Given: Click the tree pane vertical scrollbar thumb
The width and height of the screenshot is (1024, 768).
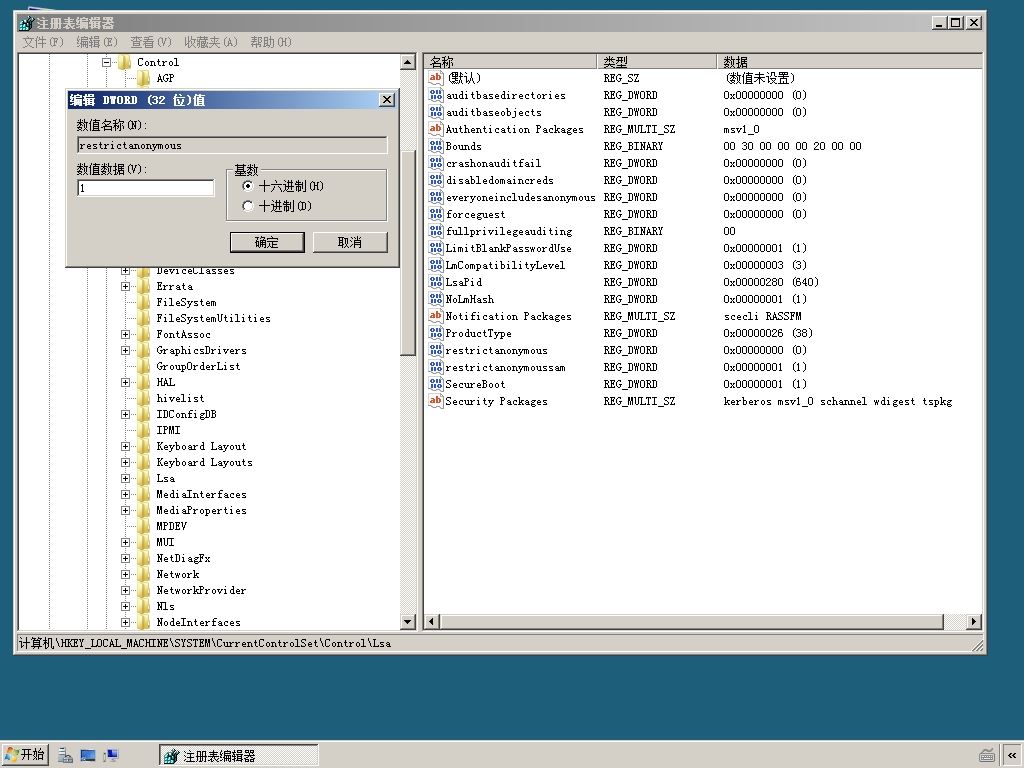Looking at the screenshot, I should coord(408,253).
